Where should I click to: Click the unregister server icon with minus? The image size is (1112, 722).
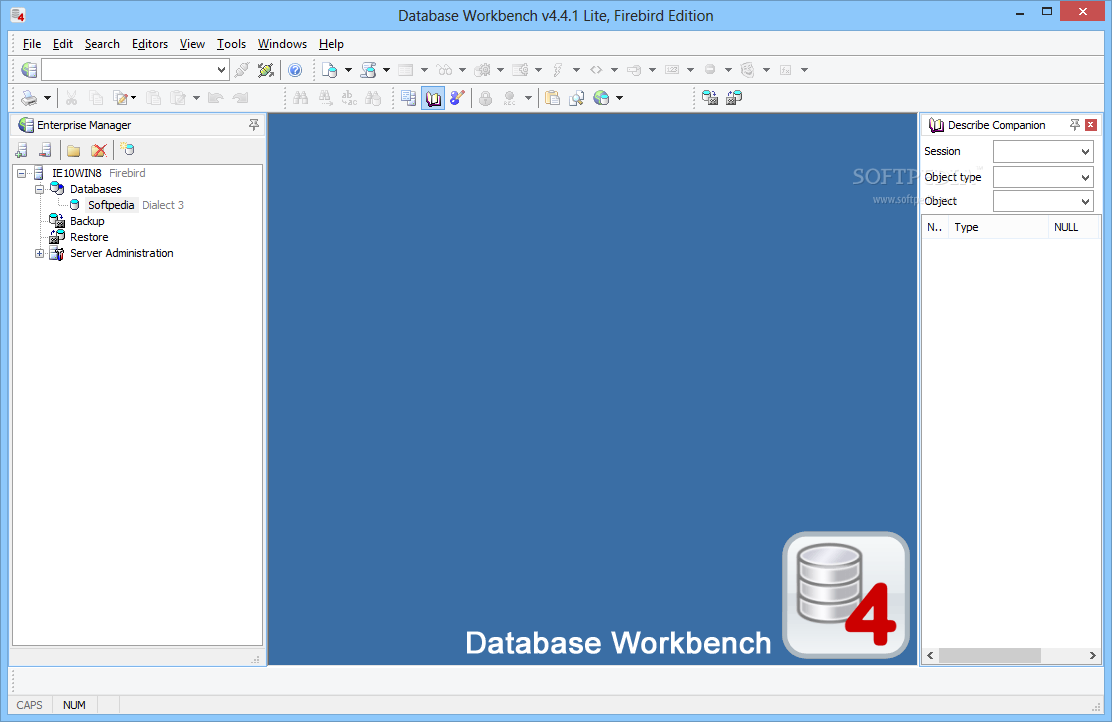click(x=45, y=150)
